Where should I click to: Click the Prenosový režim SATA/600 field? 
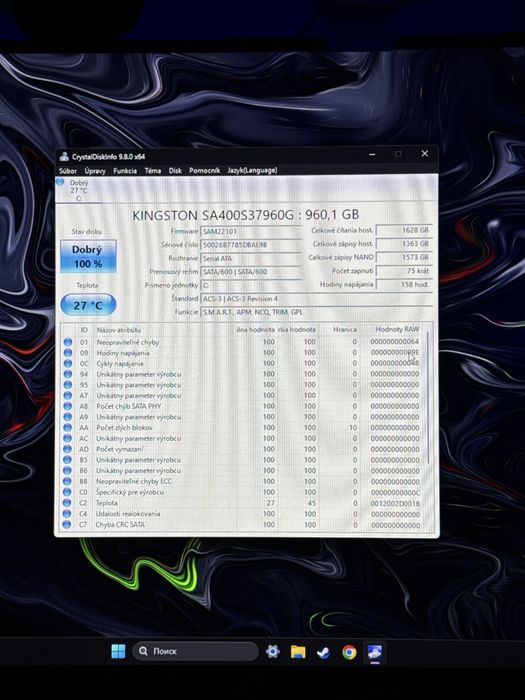pos(251,272)
